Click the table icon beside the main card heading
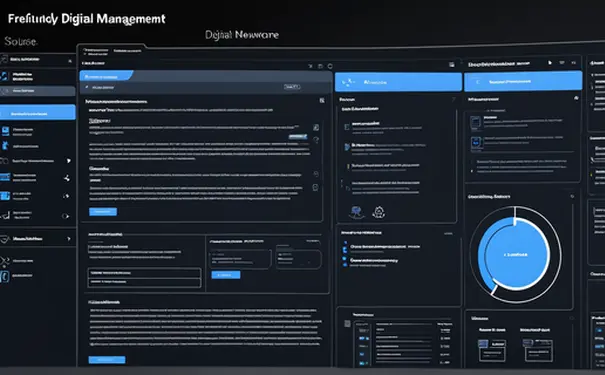 [322, 100]
